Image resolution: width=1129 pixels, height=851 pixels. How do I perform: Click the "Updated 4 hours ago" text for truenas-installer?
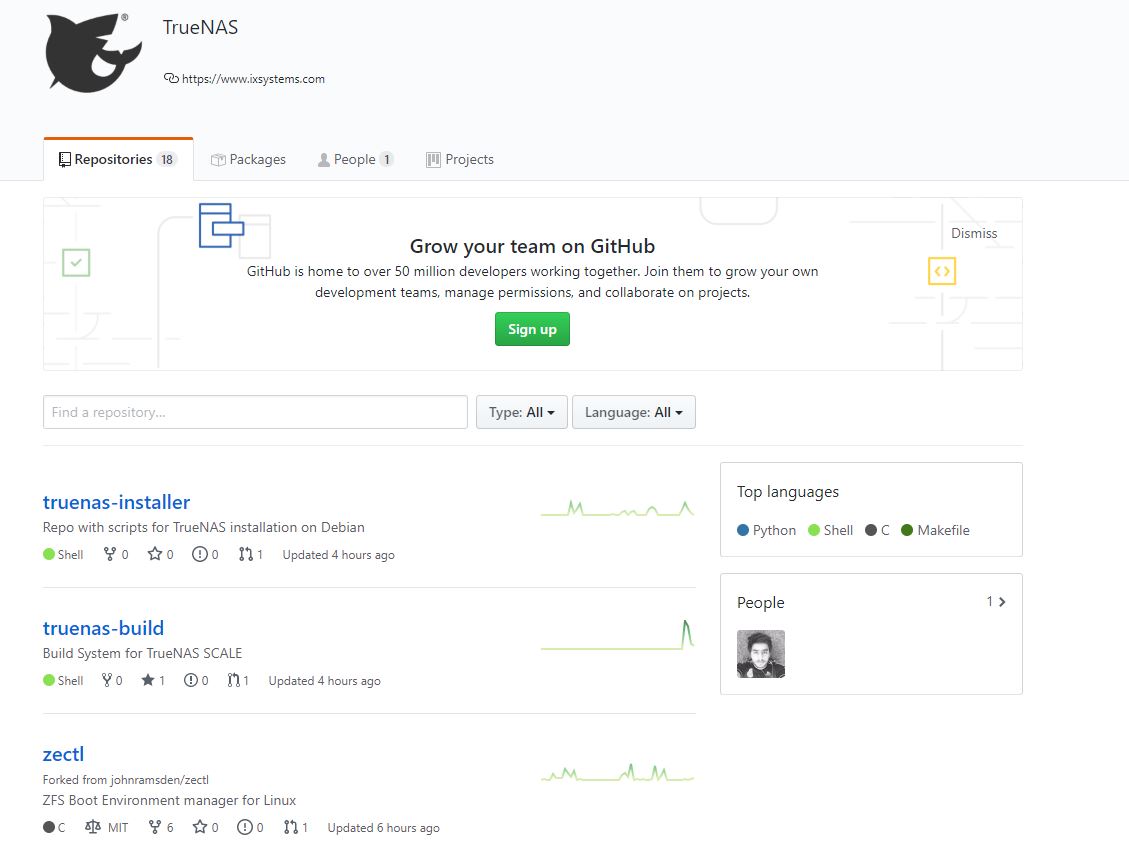[x=338, y=554]
